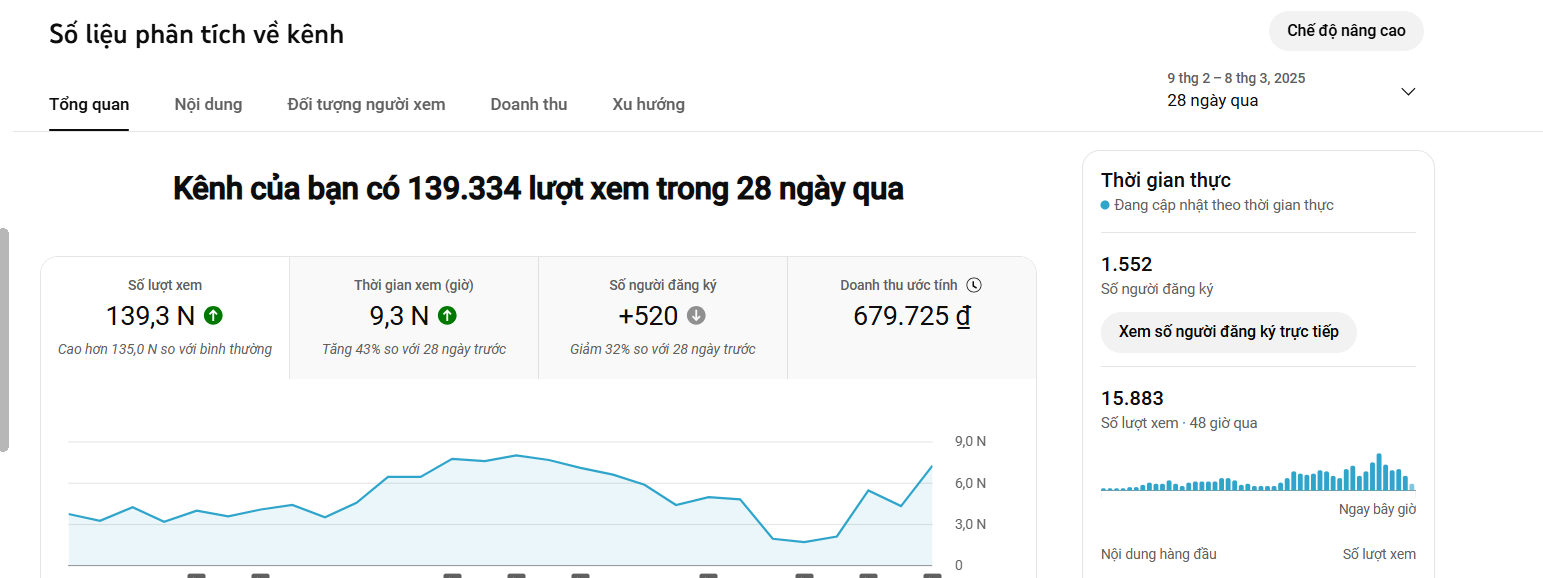Open the Nội dung tab
This screenshot has height=578, width=1543.
point(208,104)
